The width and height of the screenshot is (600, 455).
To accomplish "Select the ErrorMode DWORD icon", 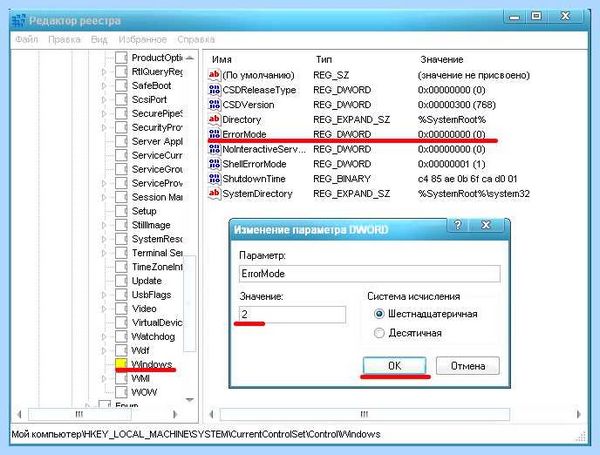I will point(214,134).
